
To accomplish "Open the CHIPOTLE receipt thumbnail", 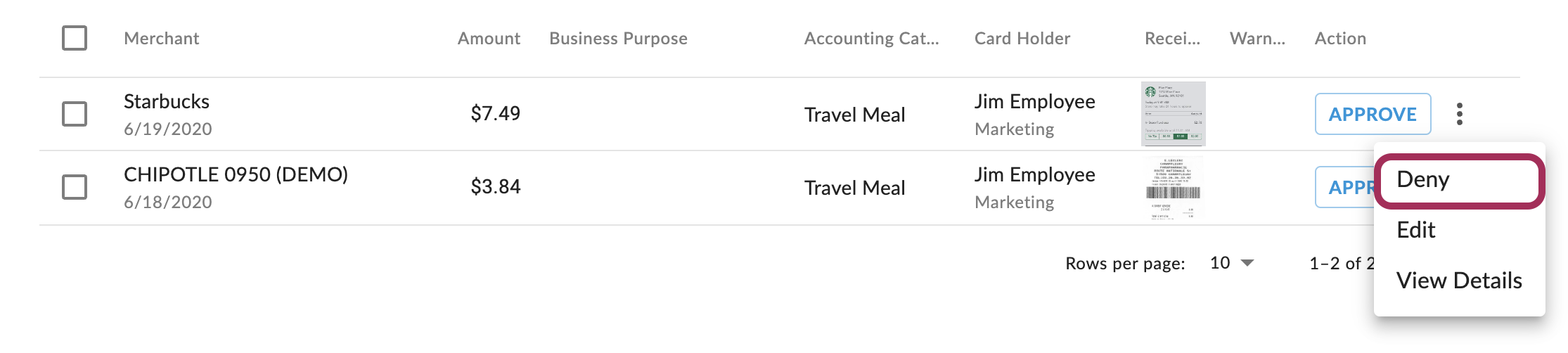I will (1173, 187).
